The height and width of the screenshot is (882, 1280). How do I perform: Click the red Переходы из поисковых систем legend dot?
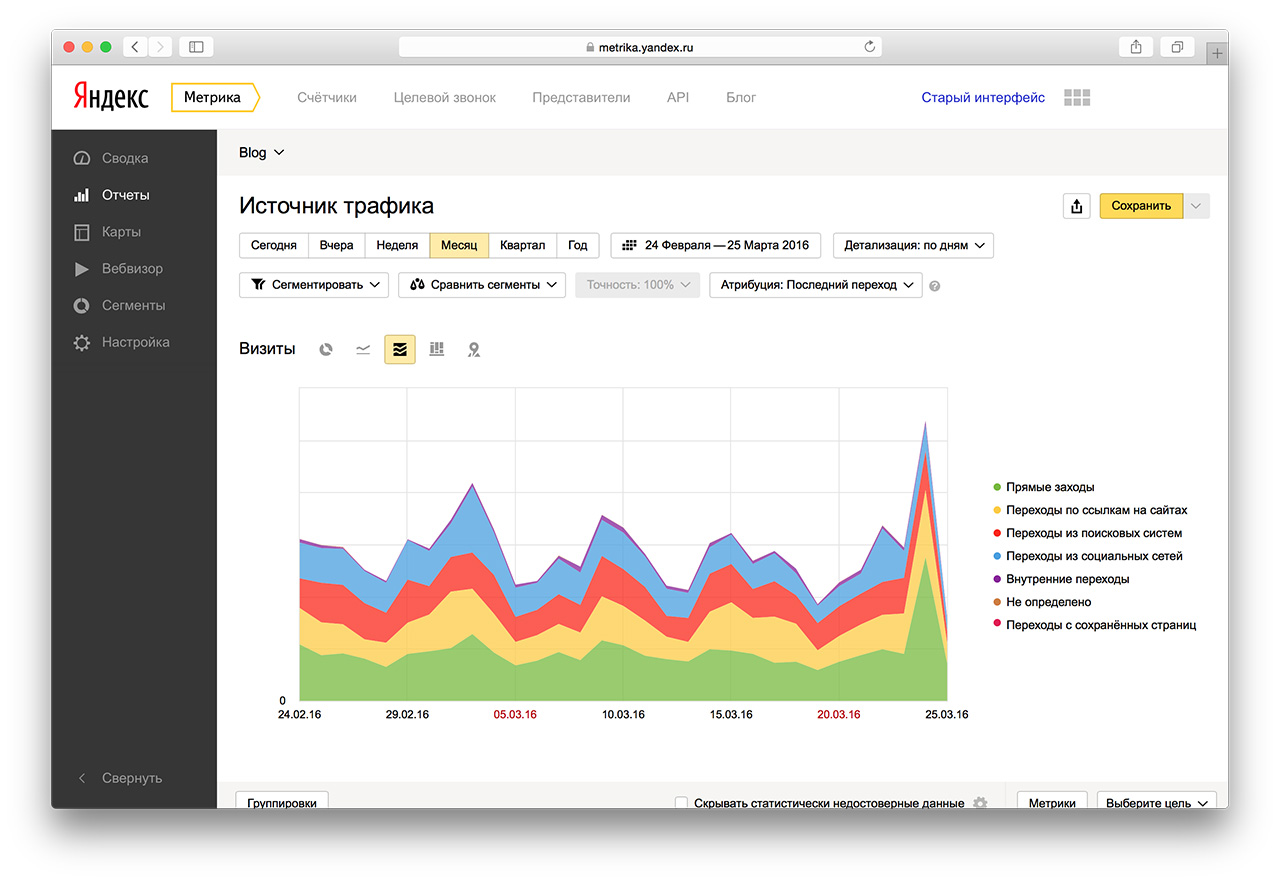coord(997,534)
